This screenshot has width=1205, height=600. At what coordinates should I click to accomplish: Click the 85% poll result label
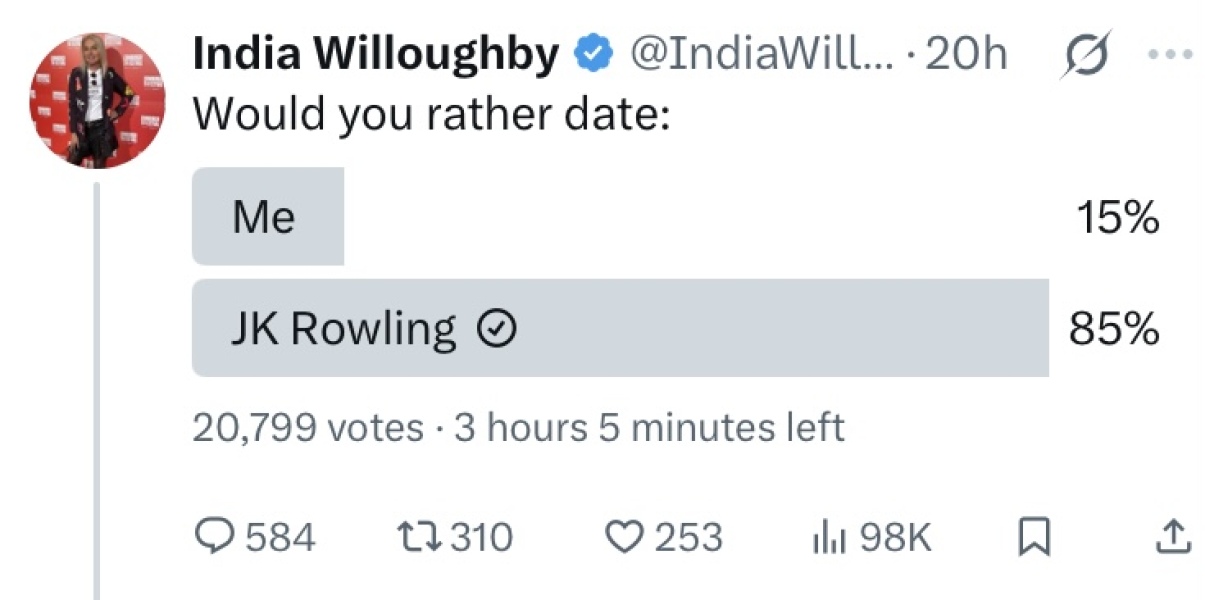click(x=1114, y=328)
